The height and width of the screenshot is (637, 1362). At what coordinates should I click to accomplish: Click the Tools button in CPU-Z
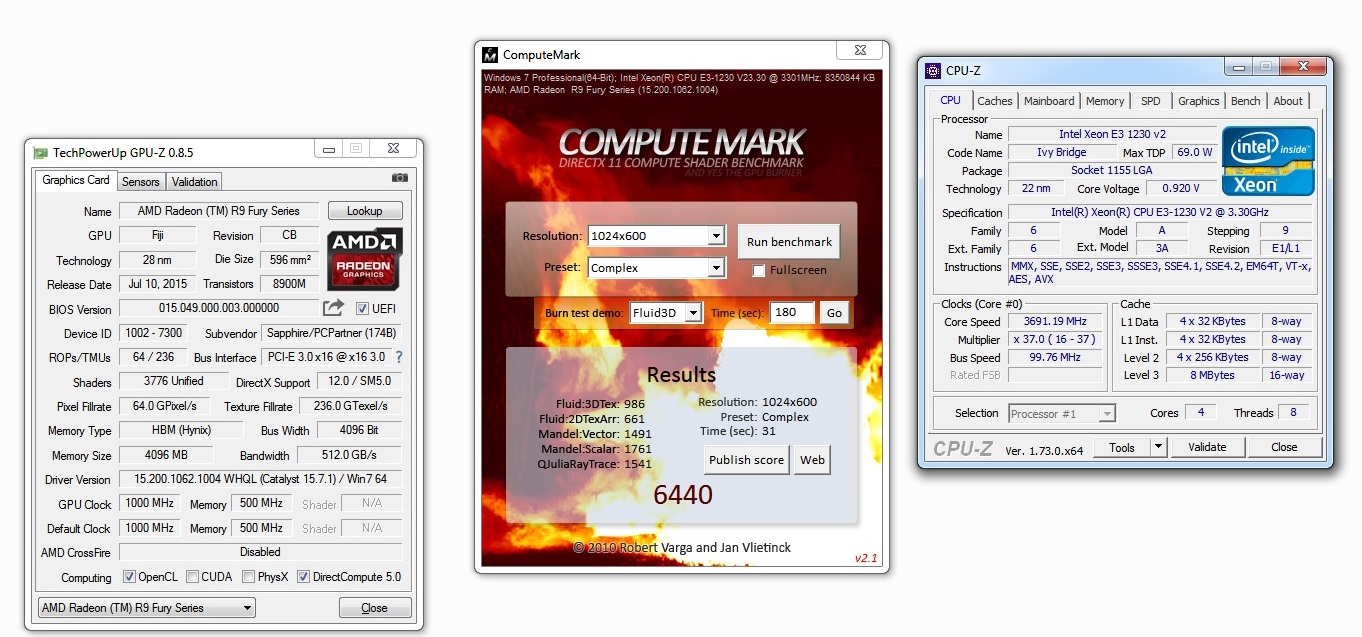pos(1122,447)
